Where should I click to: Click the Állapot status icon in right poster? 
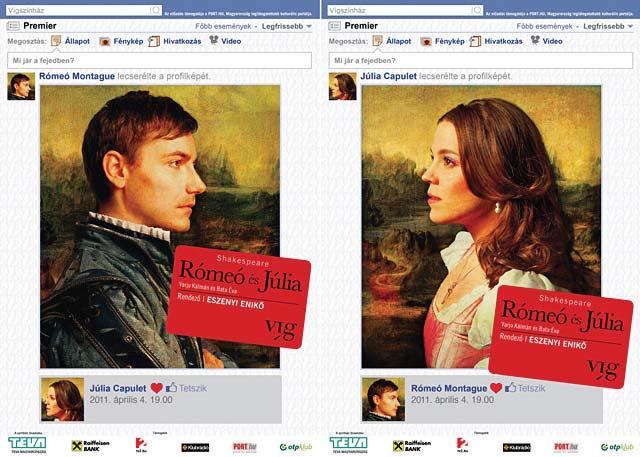pyautogui.click(x=377, y=41)
